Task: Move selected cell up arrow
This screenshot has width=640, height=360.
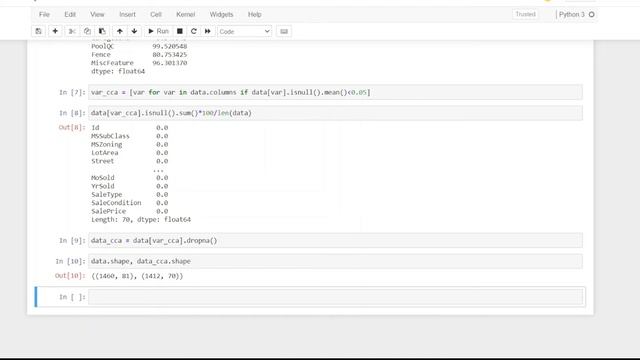Action: click(120, 31)
